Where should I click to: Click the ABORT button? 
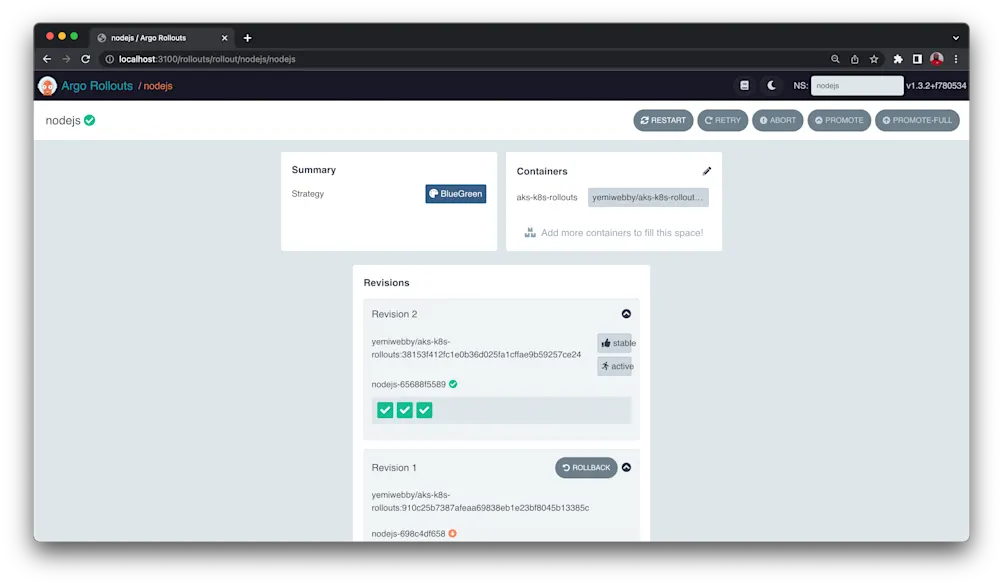tap(778, 120)
